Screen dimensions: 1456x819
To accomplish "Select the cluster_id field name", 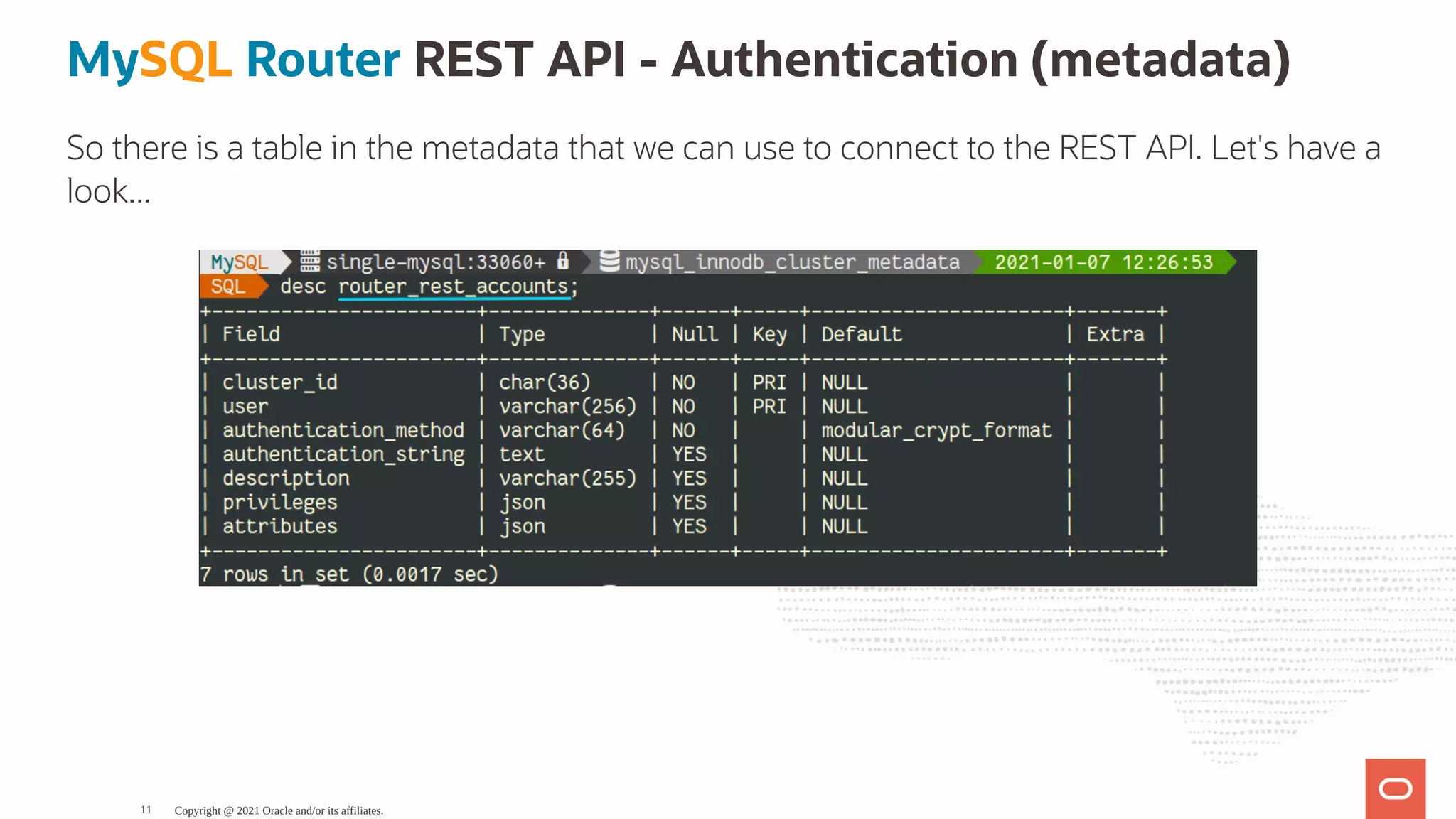I will (x=280, y=382).
